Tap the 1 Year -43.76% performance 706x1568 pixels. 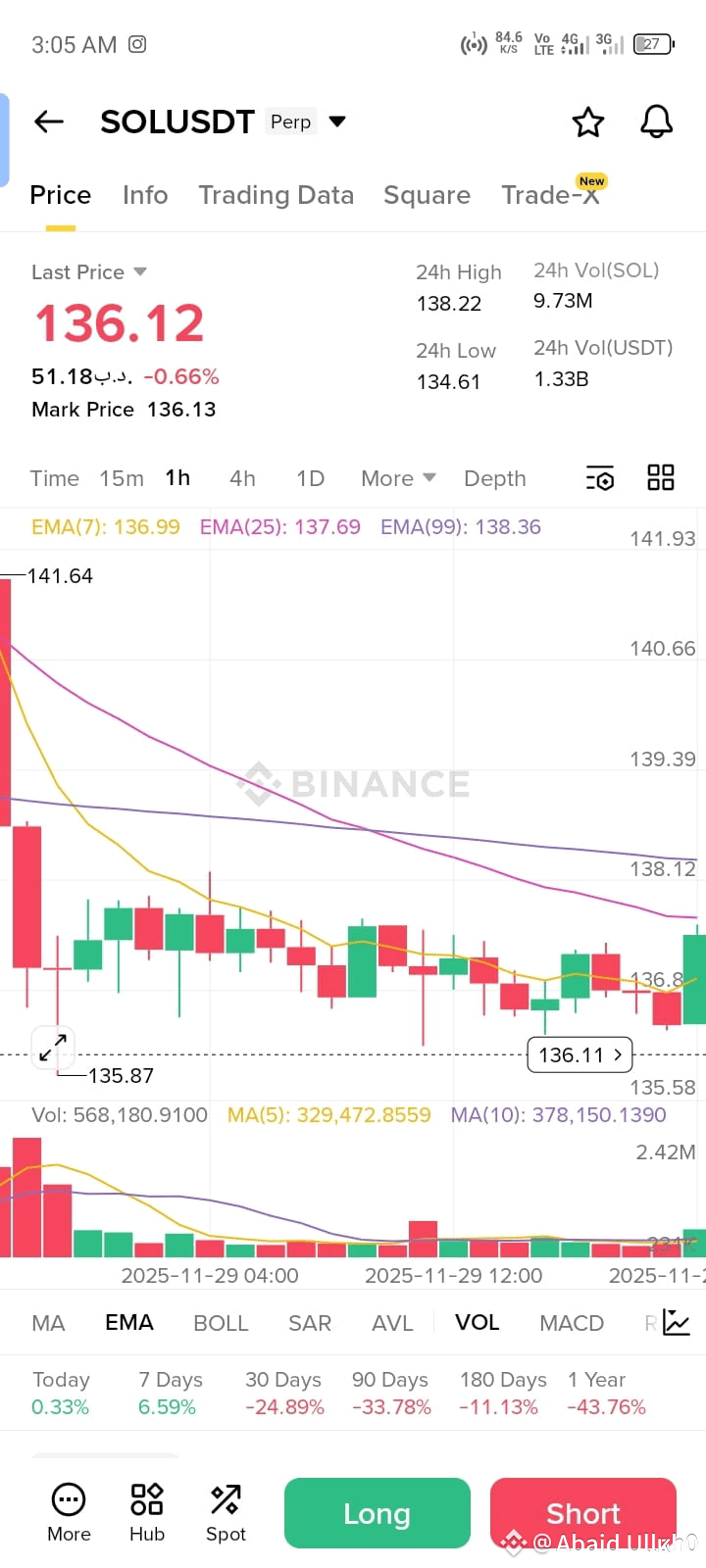607,1394
